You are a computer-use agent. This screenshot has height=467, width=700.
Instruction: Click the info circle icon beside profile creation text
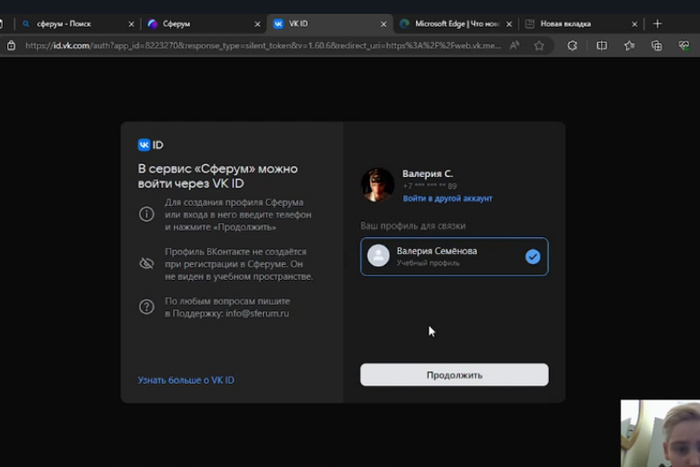tap(147, 214)
